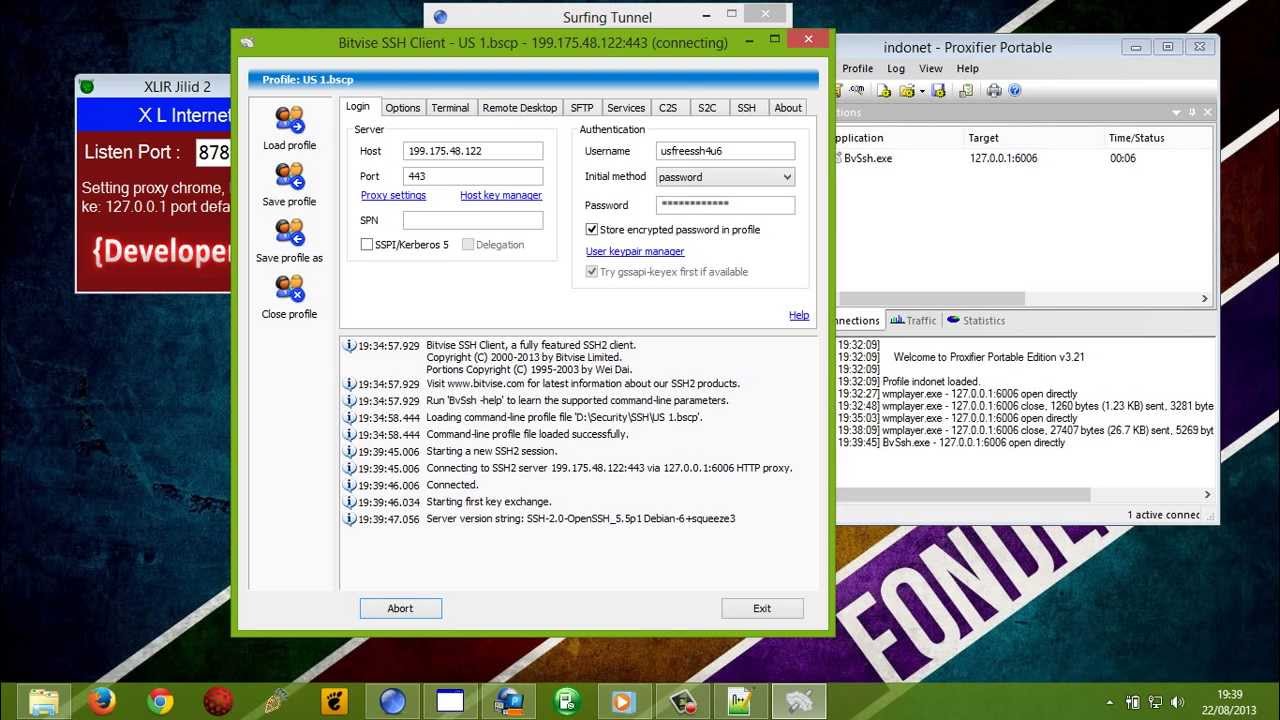Click the Help link in Login tab
This screenshot has width=1280, height=720.
click(x=799, y=315)
